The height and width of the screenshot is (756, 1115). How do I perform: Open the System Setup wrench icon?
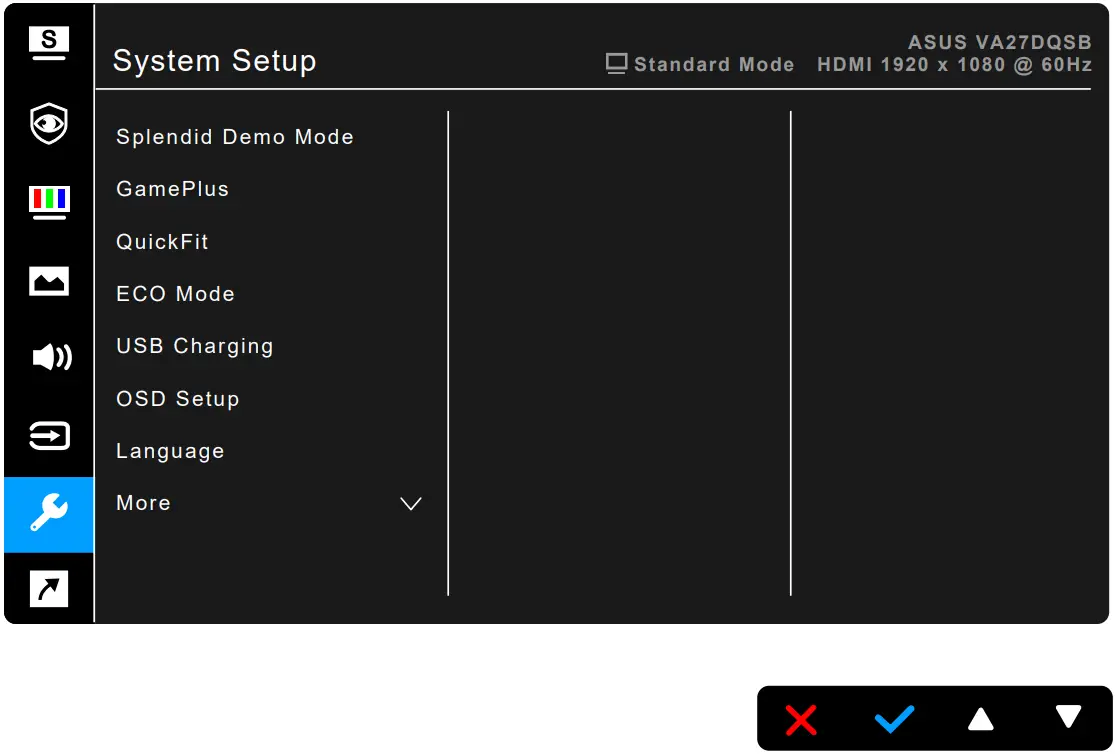point(48,515)
